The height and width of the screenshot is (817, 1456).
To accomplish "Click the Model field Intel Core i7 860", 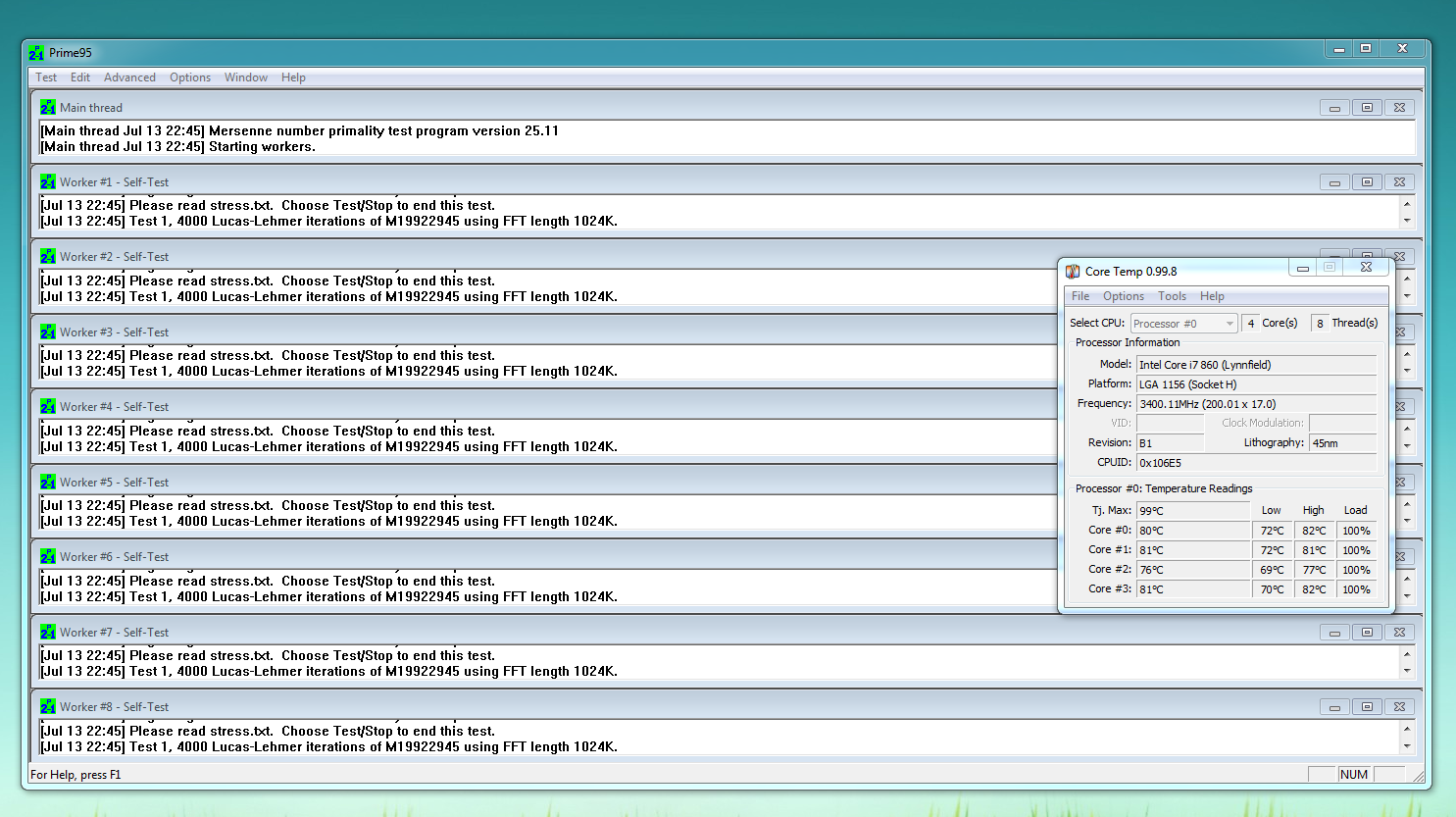I will tap(1256, 365).
